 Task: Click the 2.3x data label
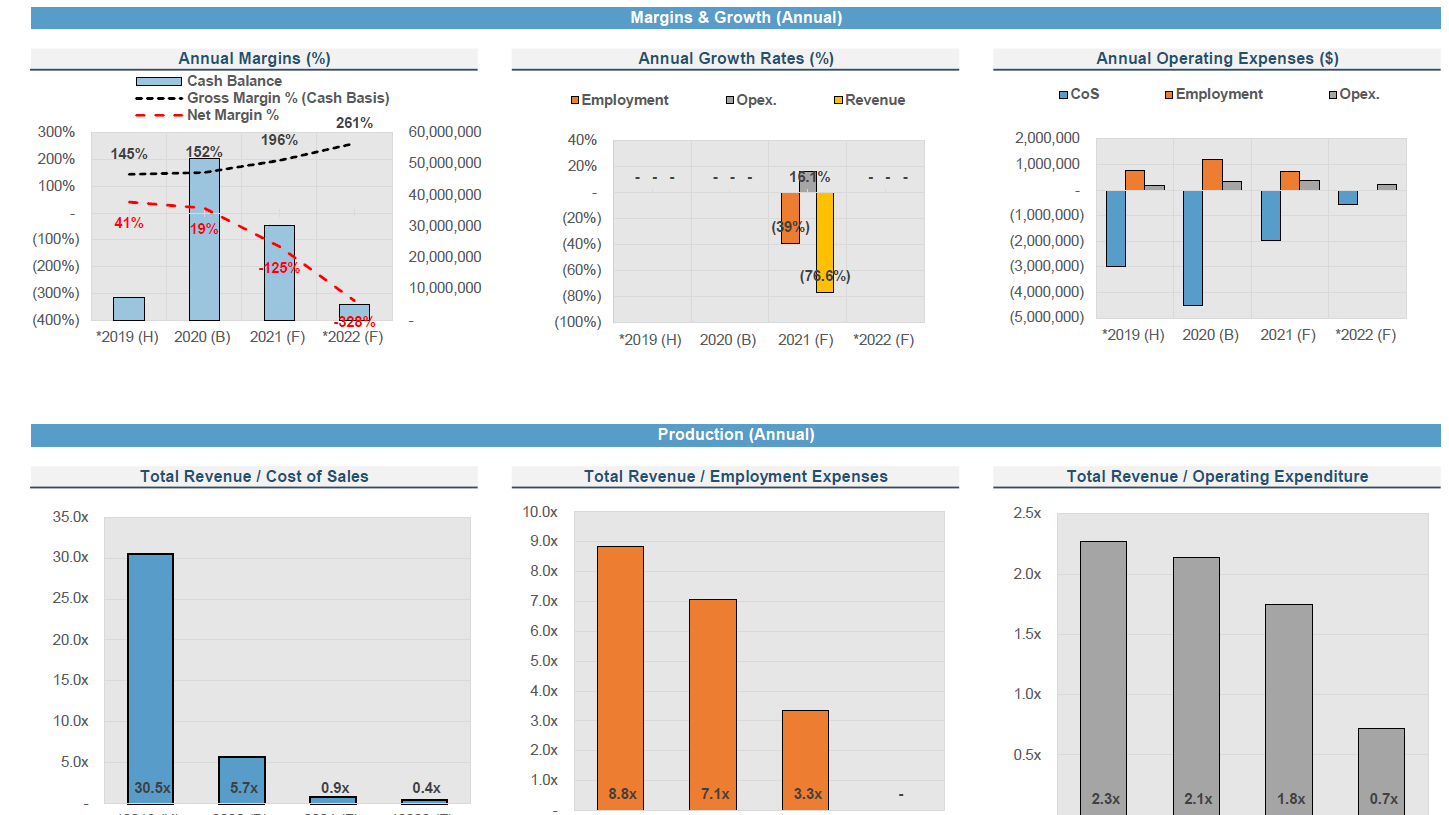pyautogui.click(x=1105, y=799)
